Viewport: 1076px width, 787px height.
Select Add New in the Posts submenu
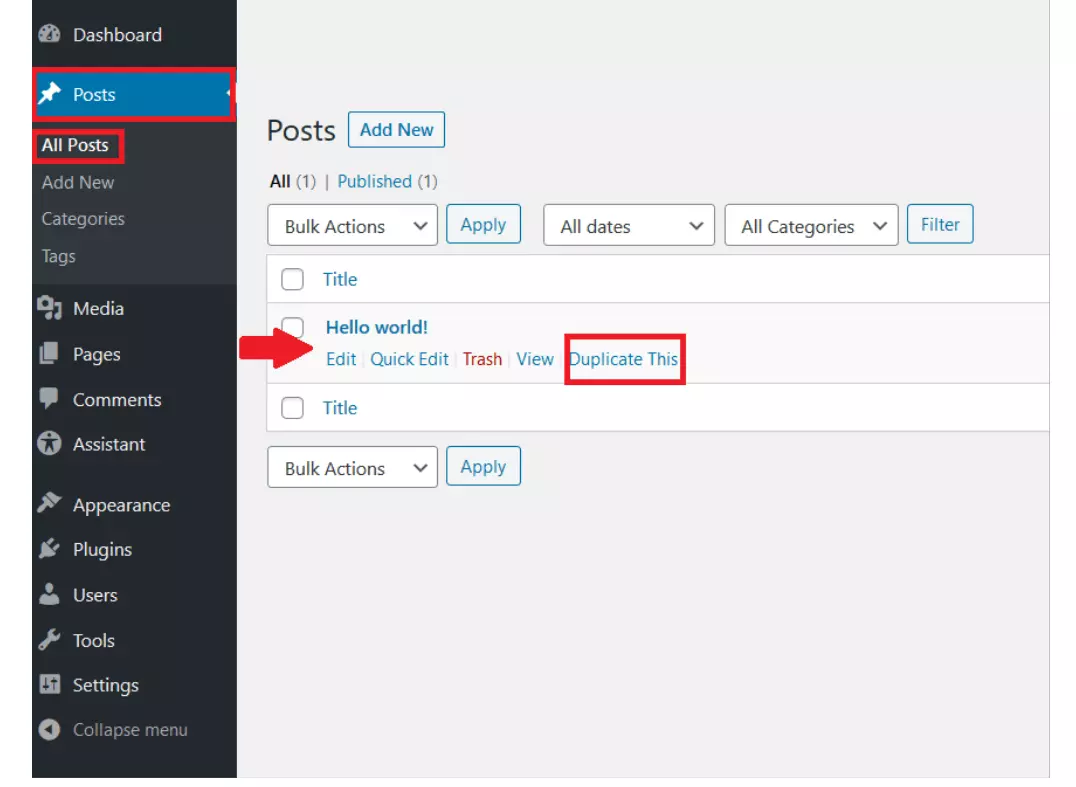78,183
